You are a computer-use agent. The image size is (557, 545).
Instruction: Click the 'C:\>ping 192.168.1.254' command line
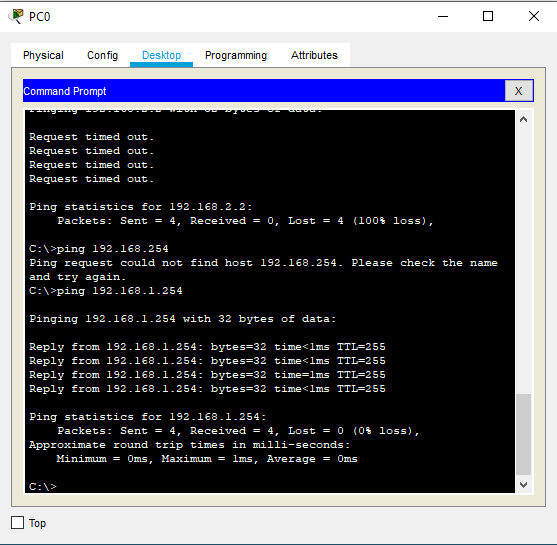[106, 291]
